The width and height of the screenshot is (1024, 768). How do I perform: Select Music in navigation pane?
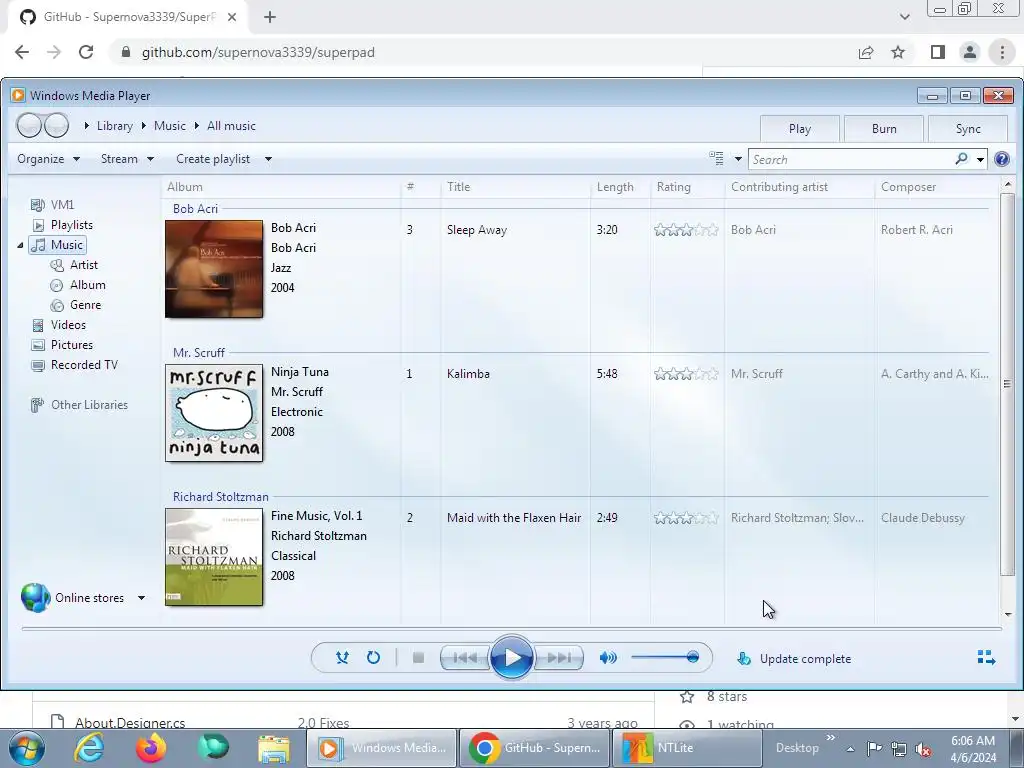(x=59, y=245)
